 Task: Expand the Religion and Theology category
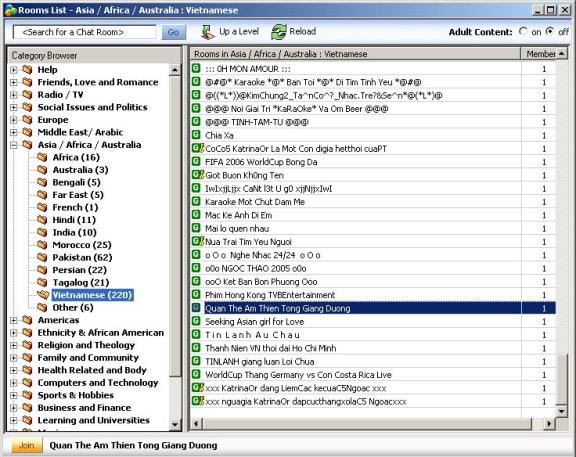click(14, 345)
